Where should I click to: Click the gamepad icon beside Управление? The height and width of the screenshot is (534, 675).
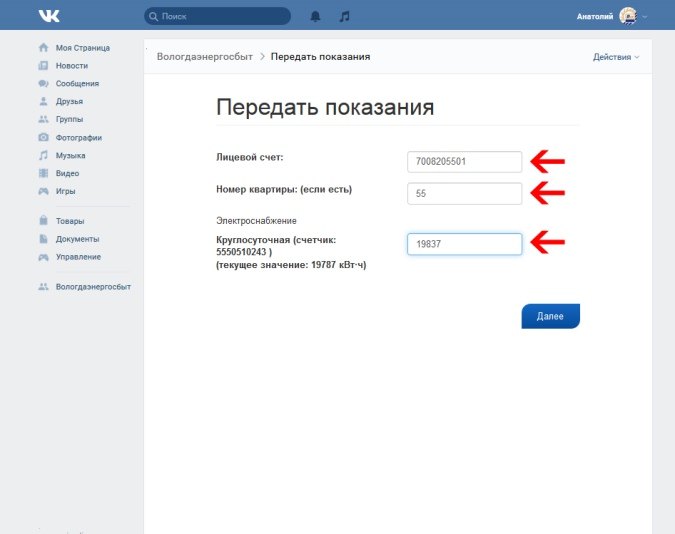click(x=43, y=257)
